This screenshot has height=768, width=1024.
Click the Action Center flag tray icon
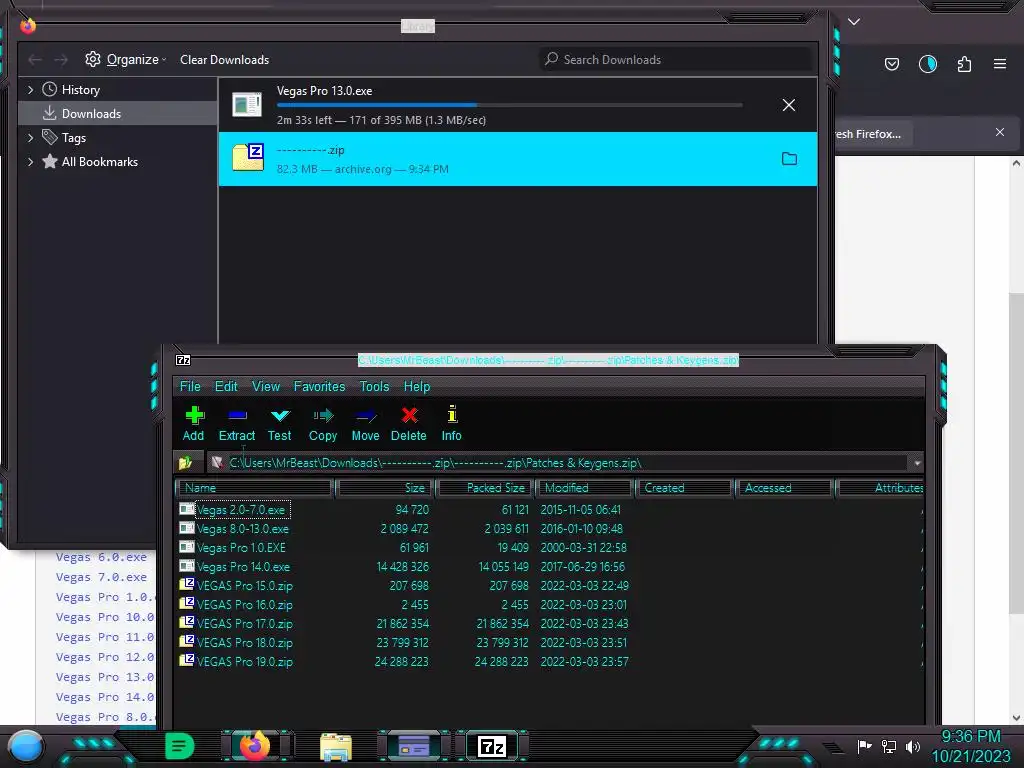click(x=864, y=746)
